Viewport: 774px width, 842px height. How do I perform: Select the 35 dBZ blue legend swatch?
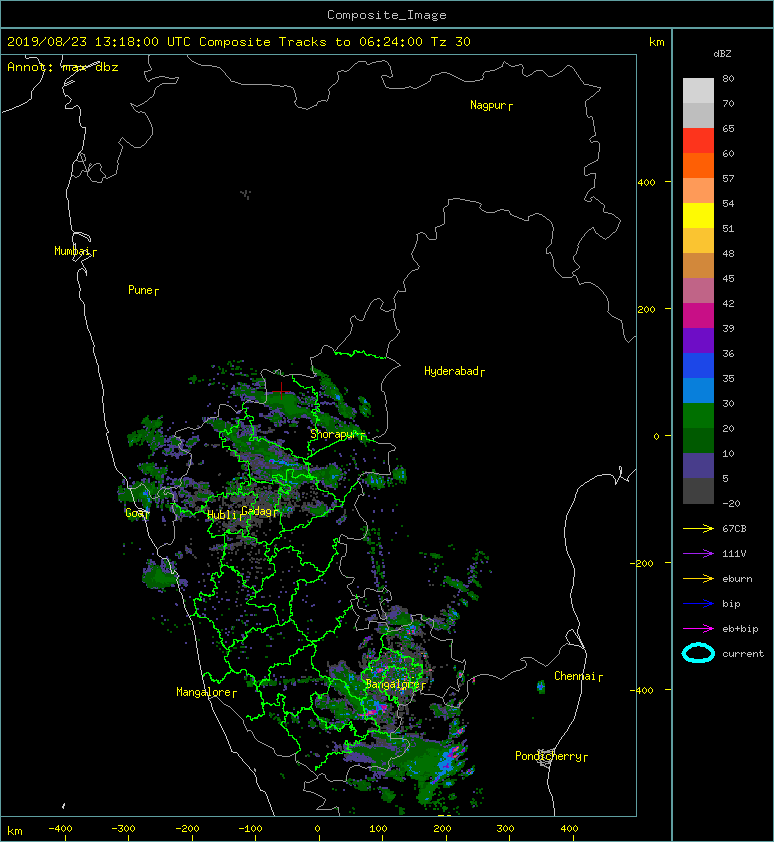(x=698, y=390)
